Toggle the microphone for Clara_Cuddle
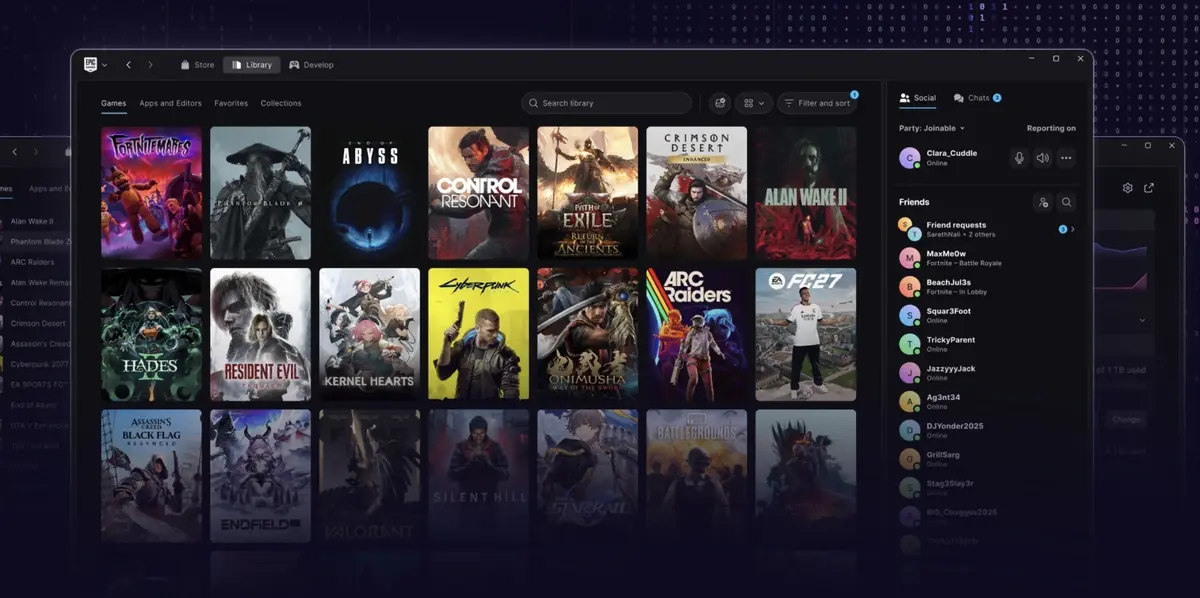 coord(1019,158)
